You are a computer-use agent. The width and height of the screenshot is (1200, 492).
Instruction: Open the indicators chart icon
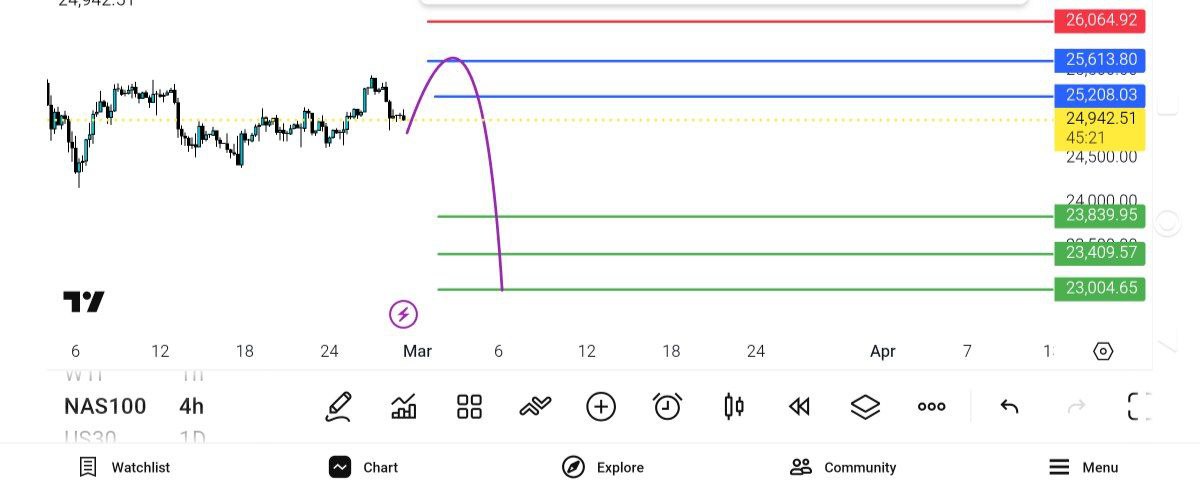point(404,407)
